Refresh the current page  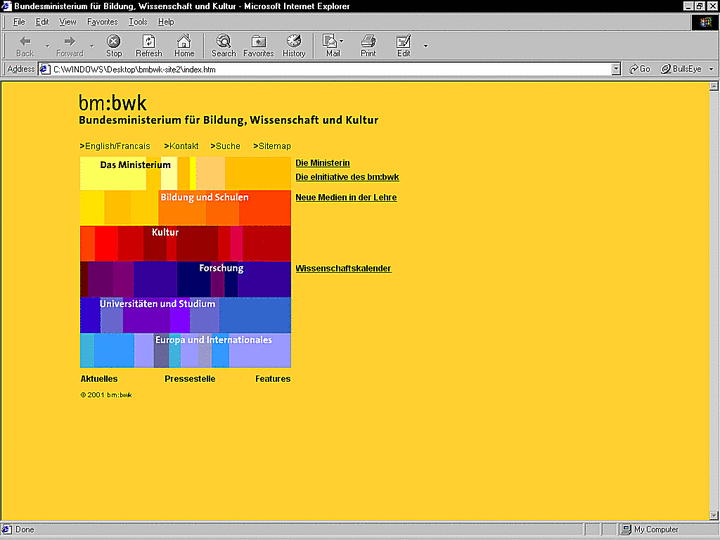pos(149,45)
